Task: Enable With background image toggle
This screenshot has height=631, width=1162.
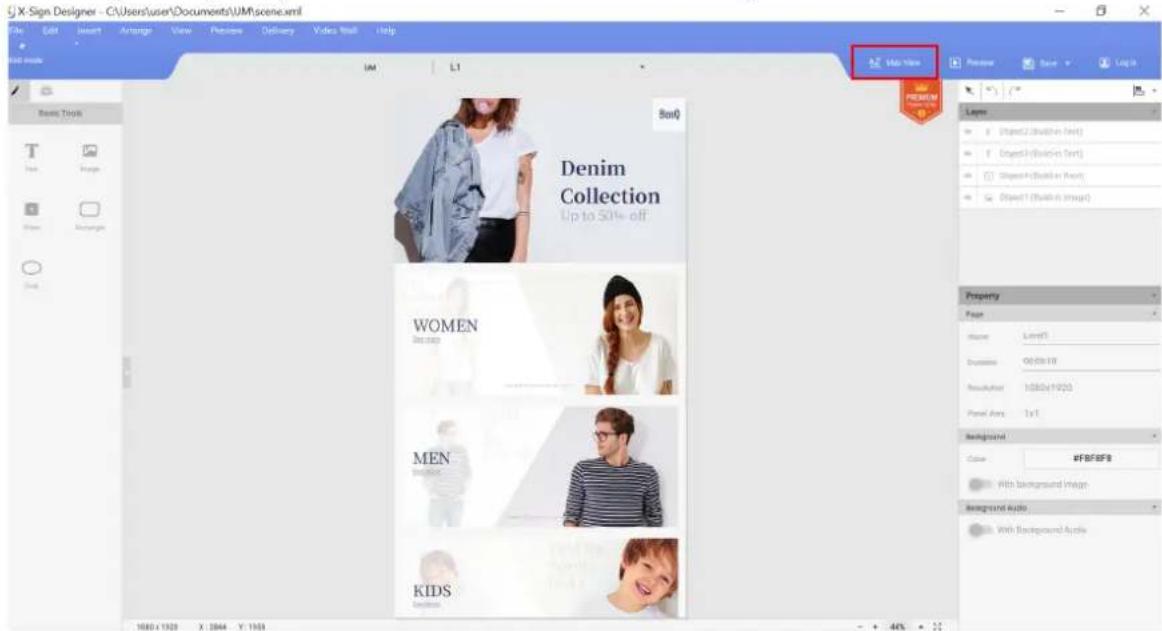Action: [x=979, y=484]
